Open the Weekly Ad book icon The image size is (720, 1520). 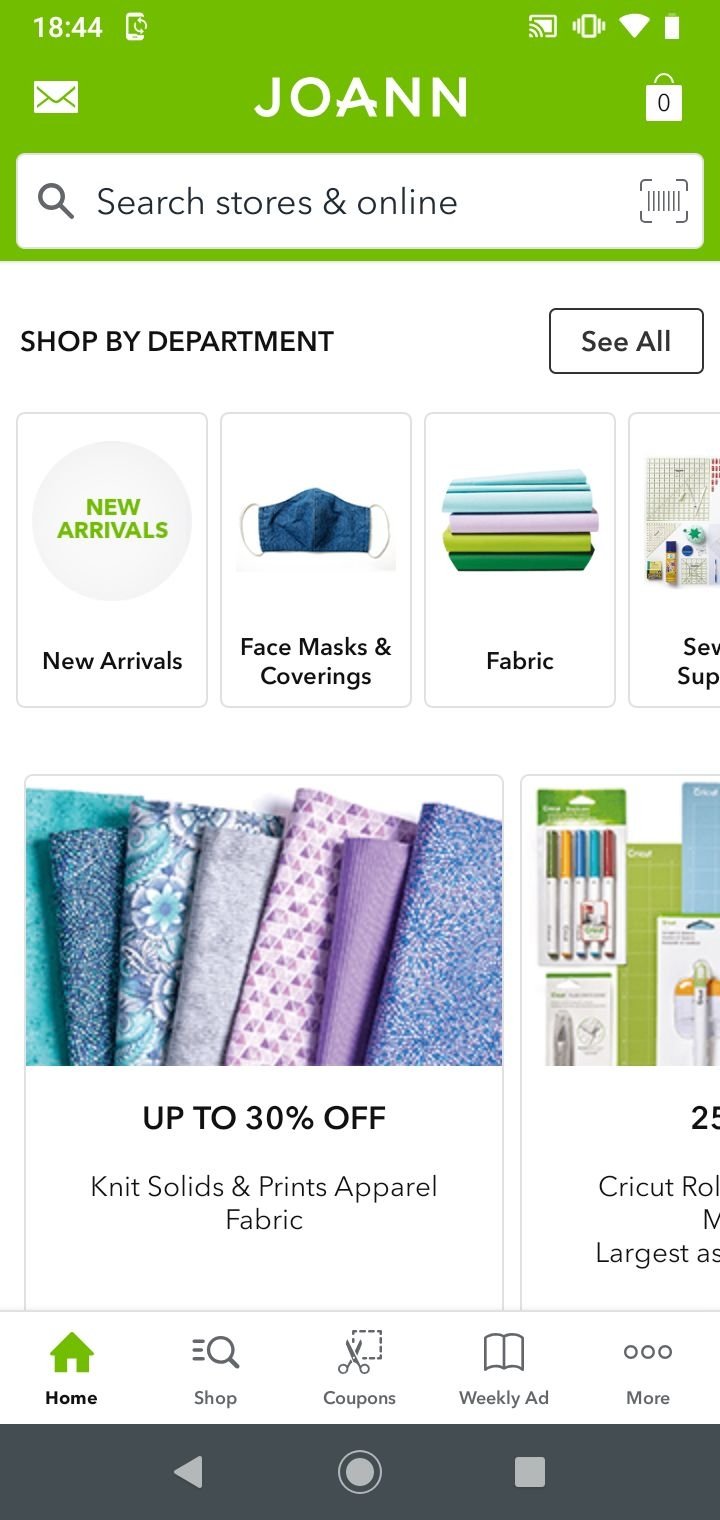[504, 1369]
